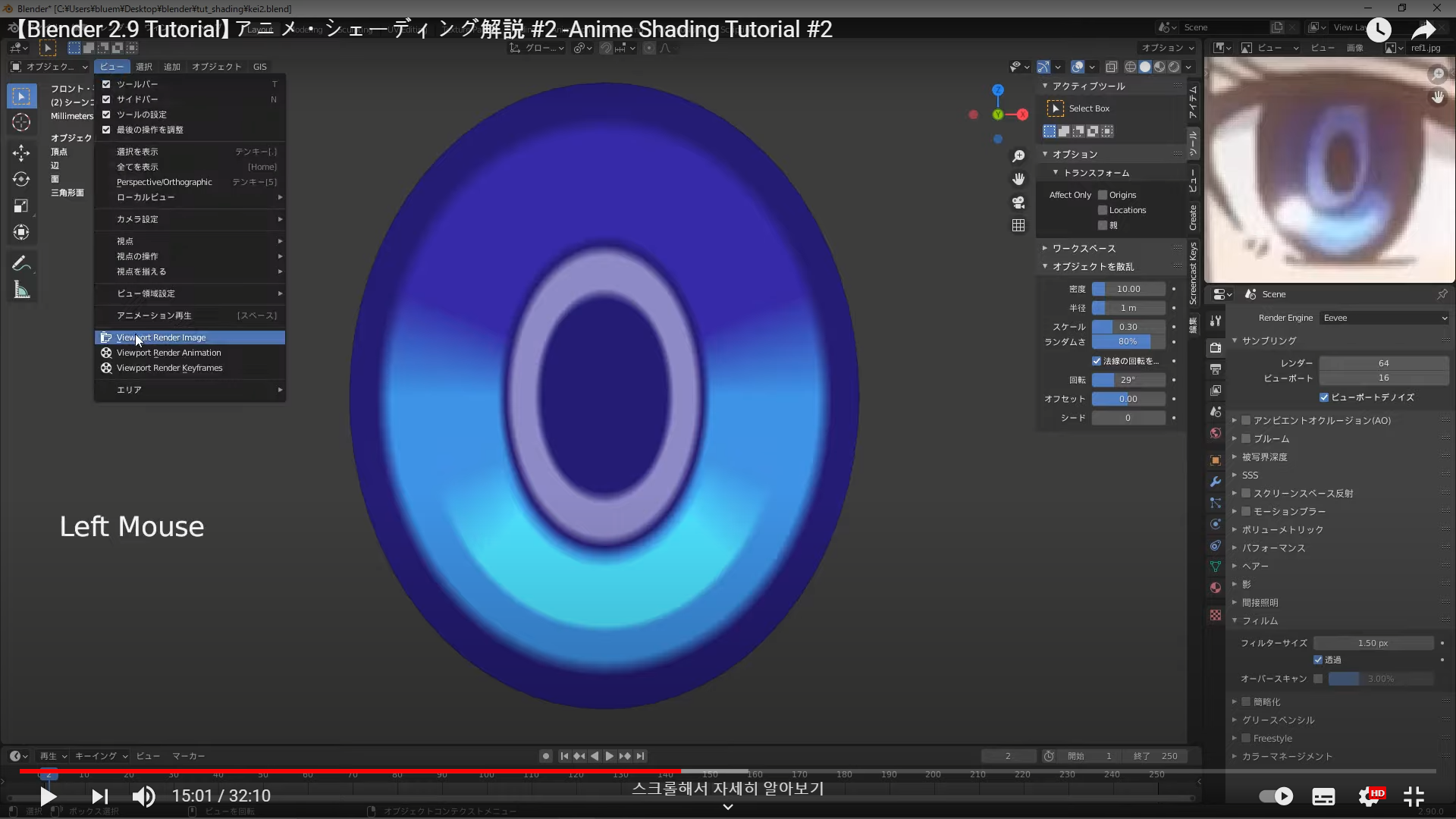Toggle the ビューポートデノイズ checkbox

1324,397
